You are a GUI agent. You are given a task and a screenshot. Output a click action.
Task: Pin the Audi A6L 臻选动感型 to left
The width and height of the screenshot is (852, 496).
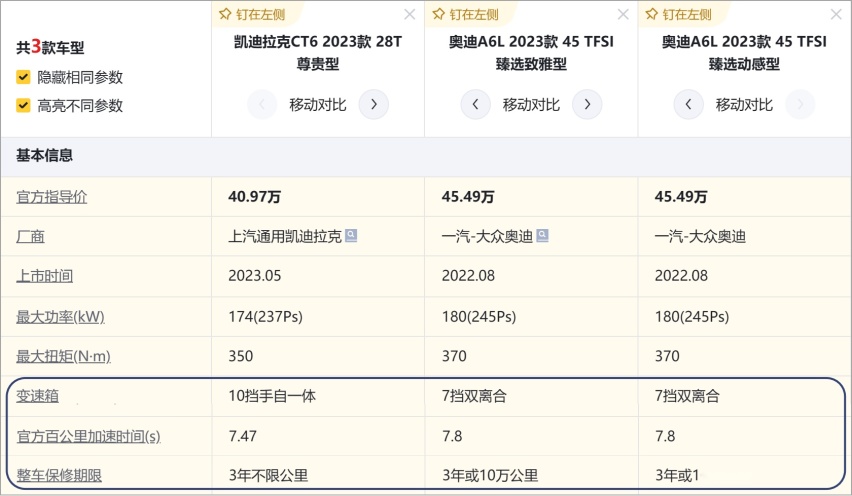[x=679, y=15]
